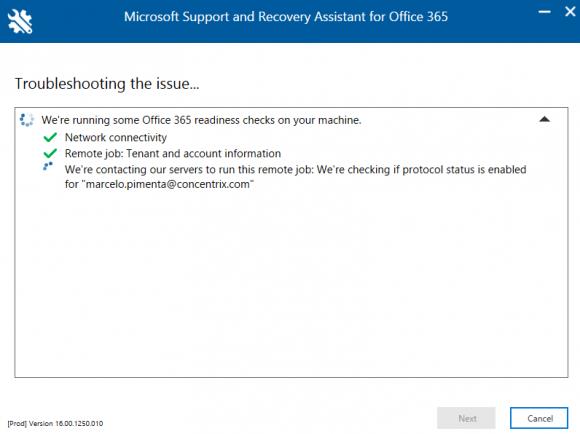Click the blue loading dots beside the remote job line
The height and width of the screenshot is (434, 580).
pos(48,166)
